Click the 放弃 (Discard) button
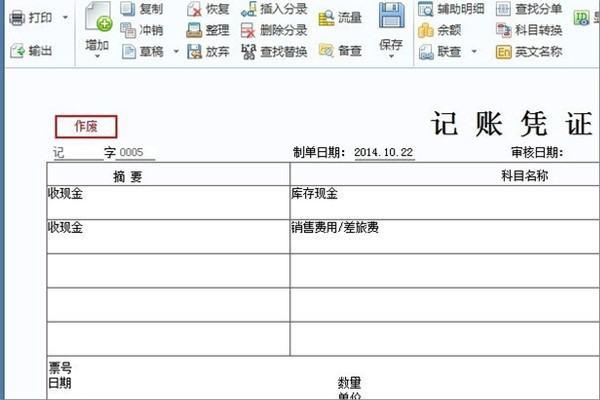This screenshot has height=400, width=600. 194,51
